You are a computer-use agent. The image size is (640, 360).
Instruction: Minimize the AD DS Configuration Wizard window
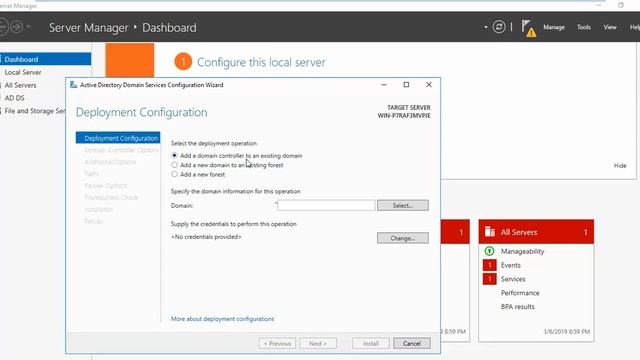[384, 84]
